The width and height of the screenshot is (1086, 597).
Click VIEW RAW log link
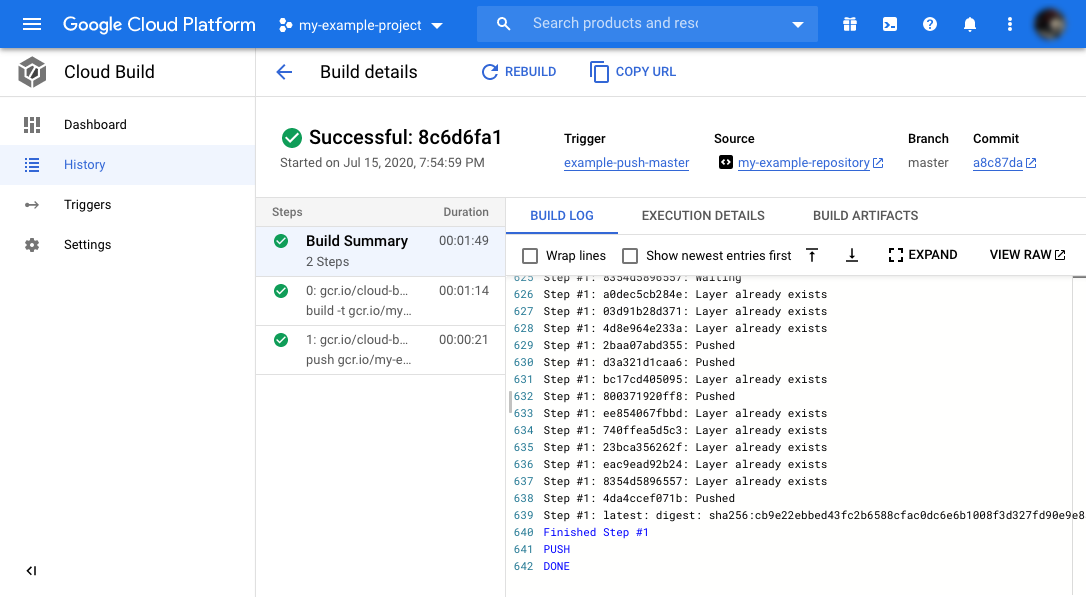pos(1027,255)
